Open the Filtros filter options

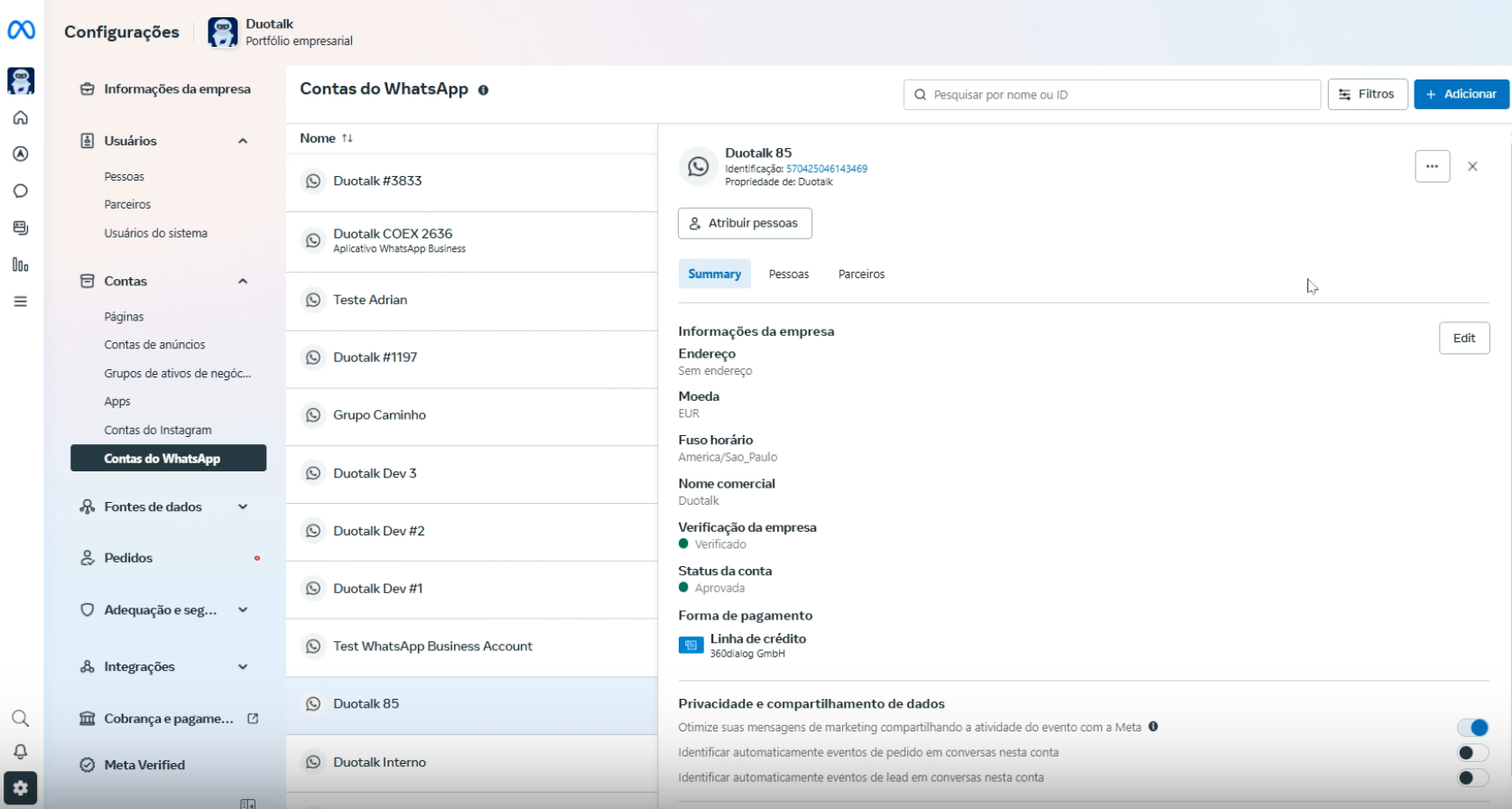pos(1368,94)
